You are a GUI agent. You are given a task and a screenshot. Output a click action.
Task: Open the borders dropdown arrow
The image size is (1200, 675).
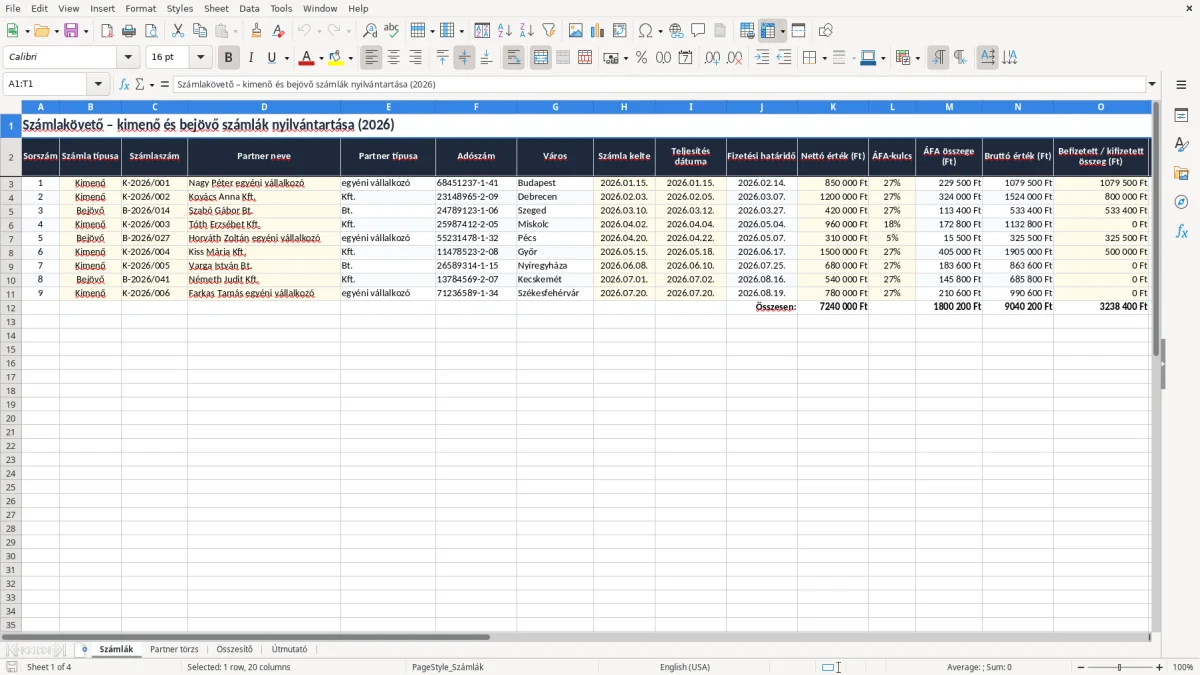pos(824,58)
